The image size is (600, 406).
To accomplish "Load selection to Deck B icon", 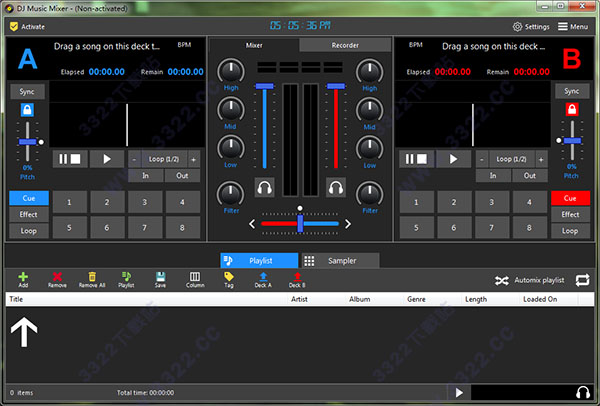I will [x=297, y=277].
